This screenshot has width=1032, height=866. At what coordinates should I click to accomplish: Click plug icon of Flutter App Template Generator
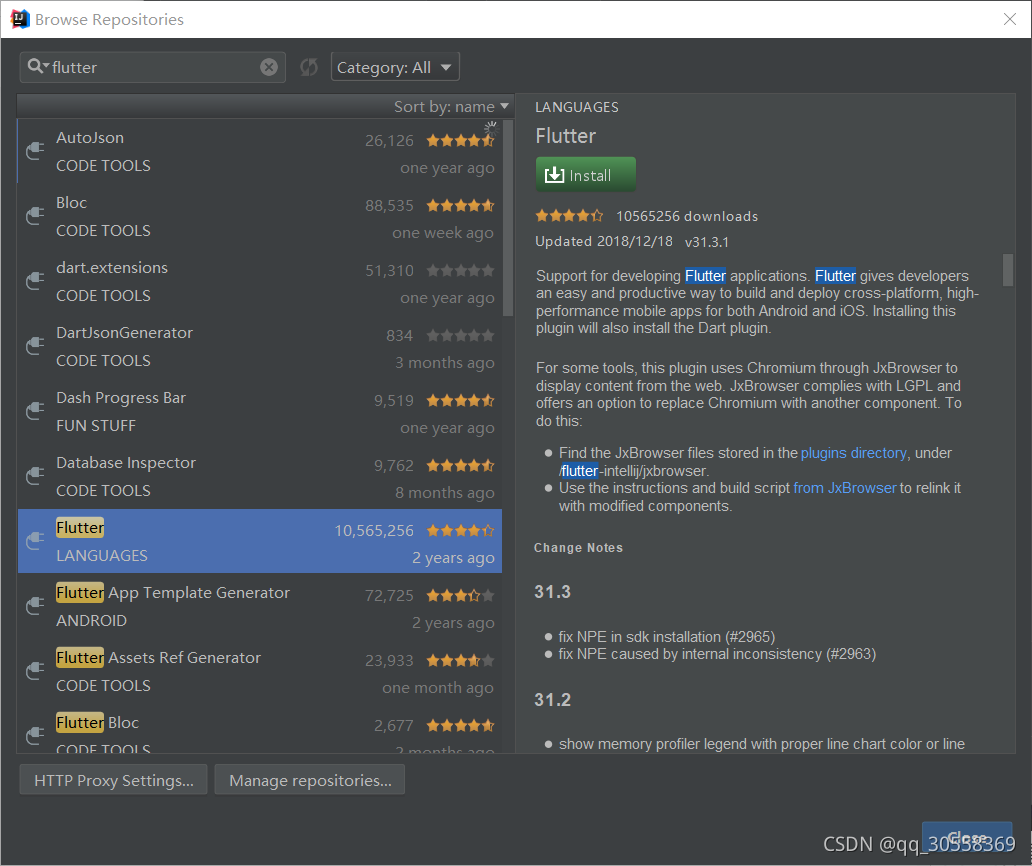pyautogui.click(x=34, y=606)
